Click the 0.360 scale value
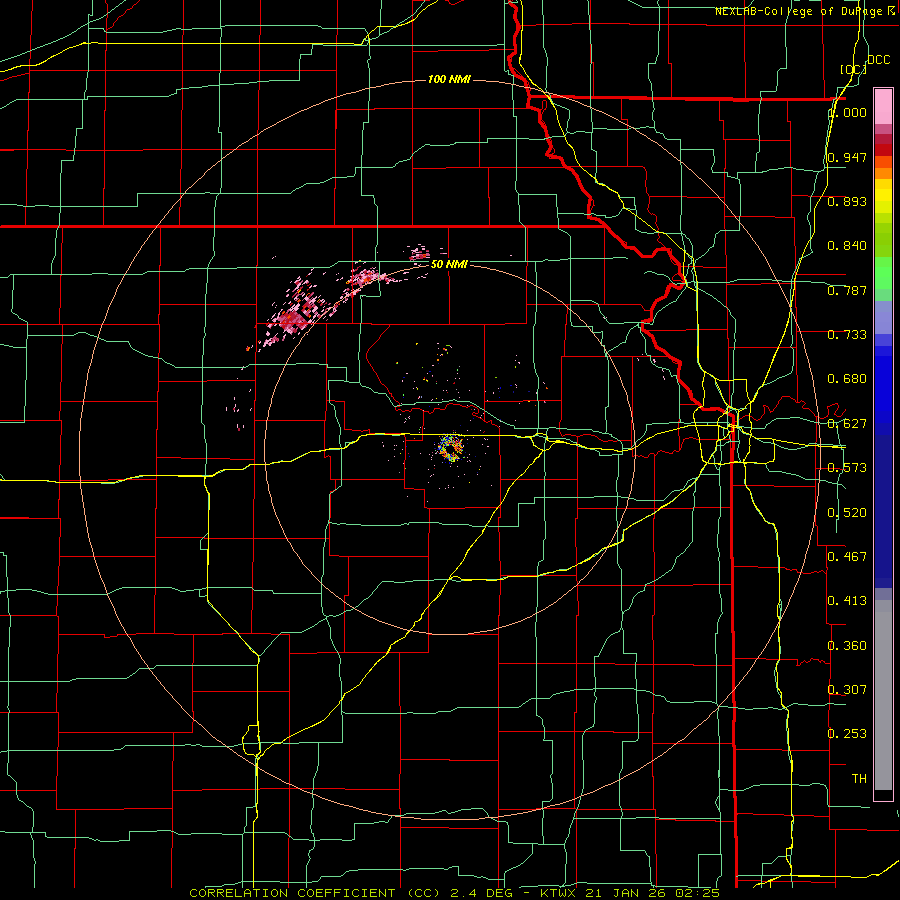This screenshot has height=900, width=900. click(847, 646)
